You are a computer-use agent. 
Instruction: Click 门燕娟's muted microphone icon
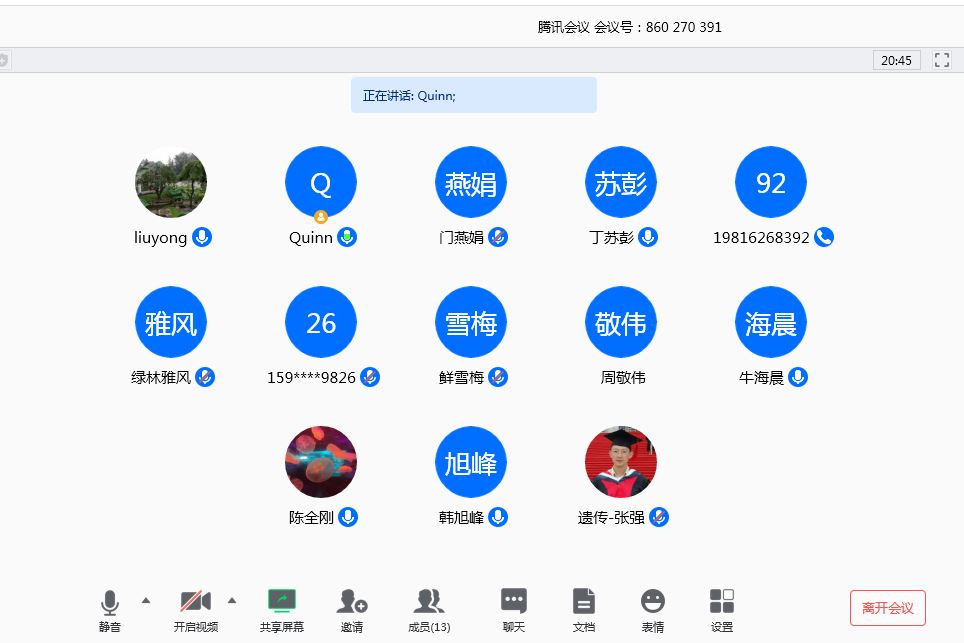[498, 237]
